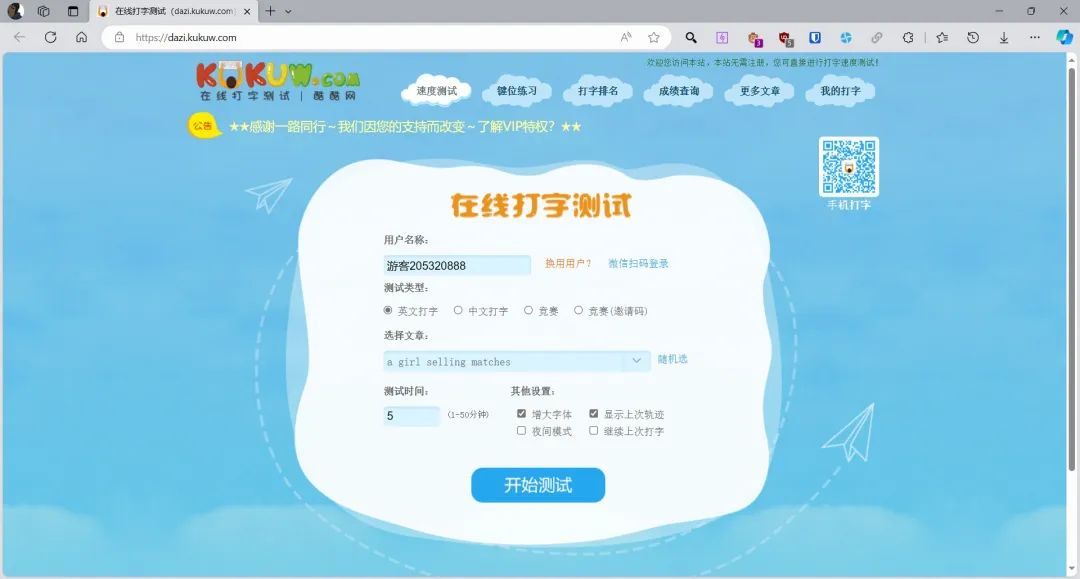
Task: Open Read aloud icon in address bar
Action: pos(625,37)
